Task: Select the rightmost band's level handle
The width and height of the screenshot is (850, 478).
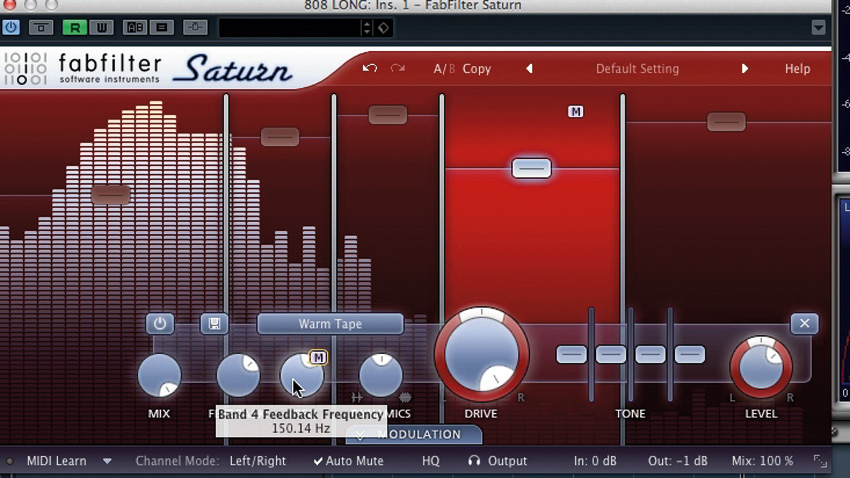Action: (726, 122)
